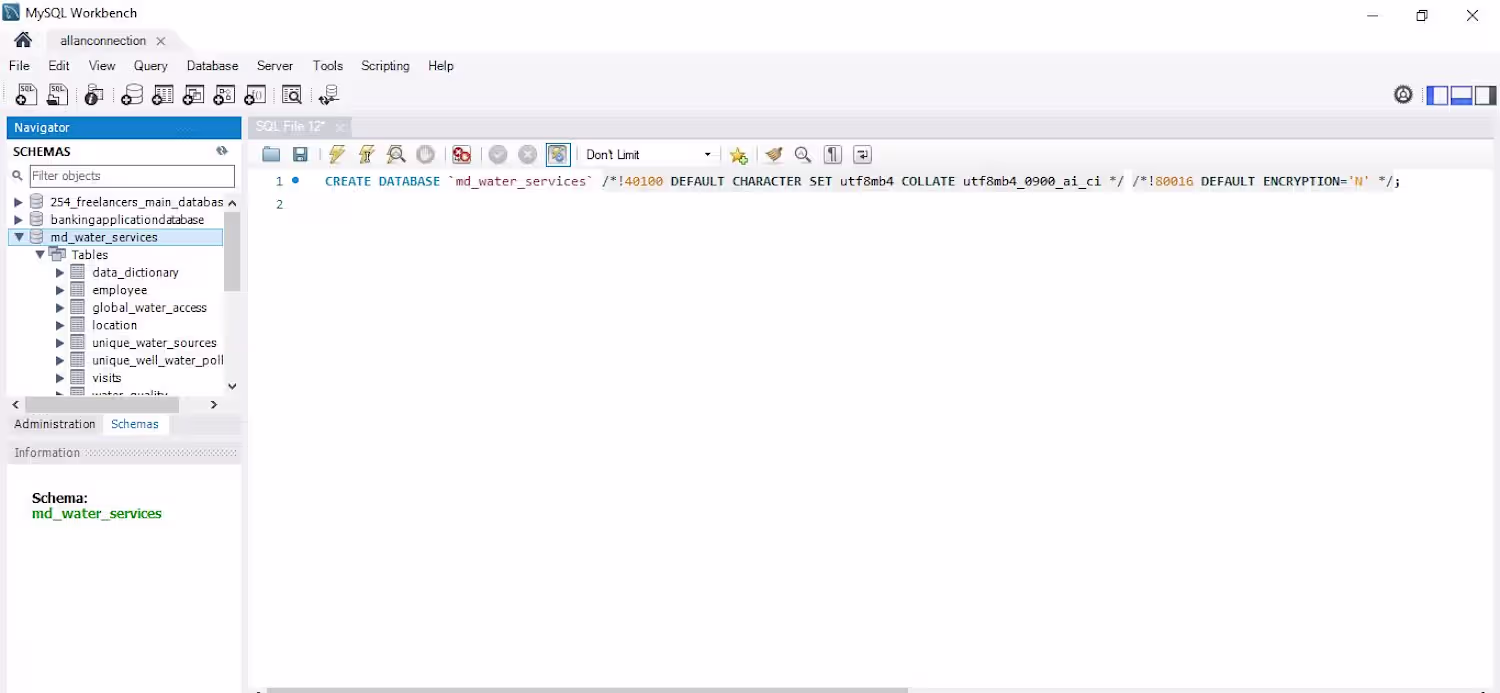Search table data icon in toolbar
1500x693 pixels.
point(292,95)
